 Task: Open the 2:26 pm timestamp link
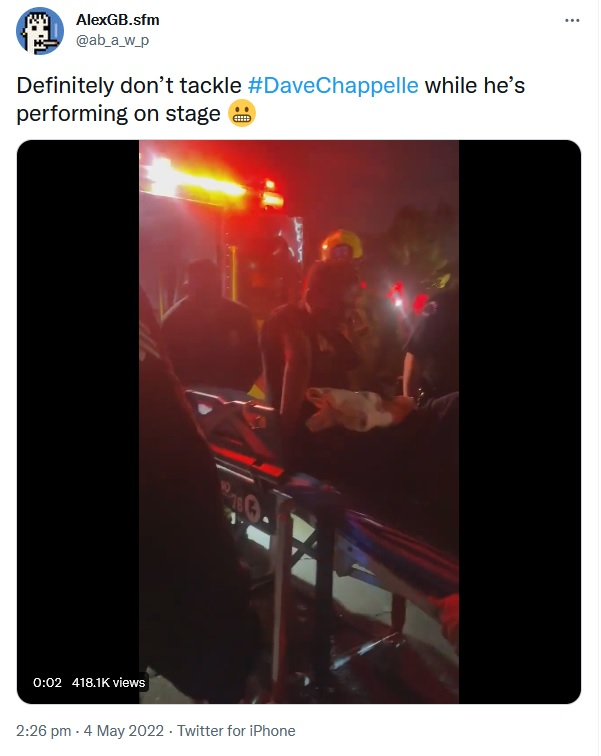(x=43, y=731)
